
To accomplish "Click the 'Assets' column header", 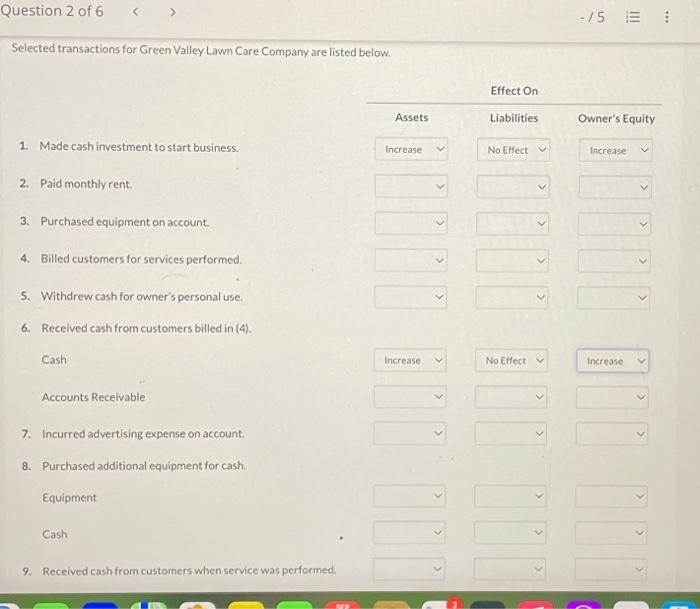I will point(412,117).
